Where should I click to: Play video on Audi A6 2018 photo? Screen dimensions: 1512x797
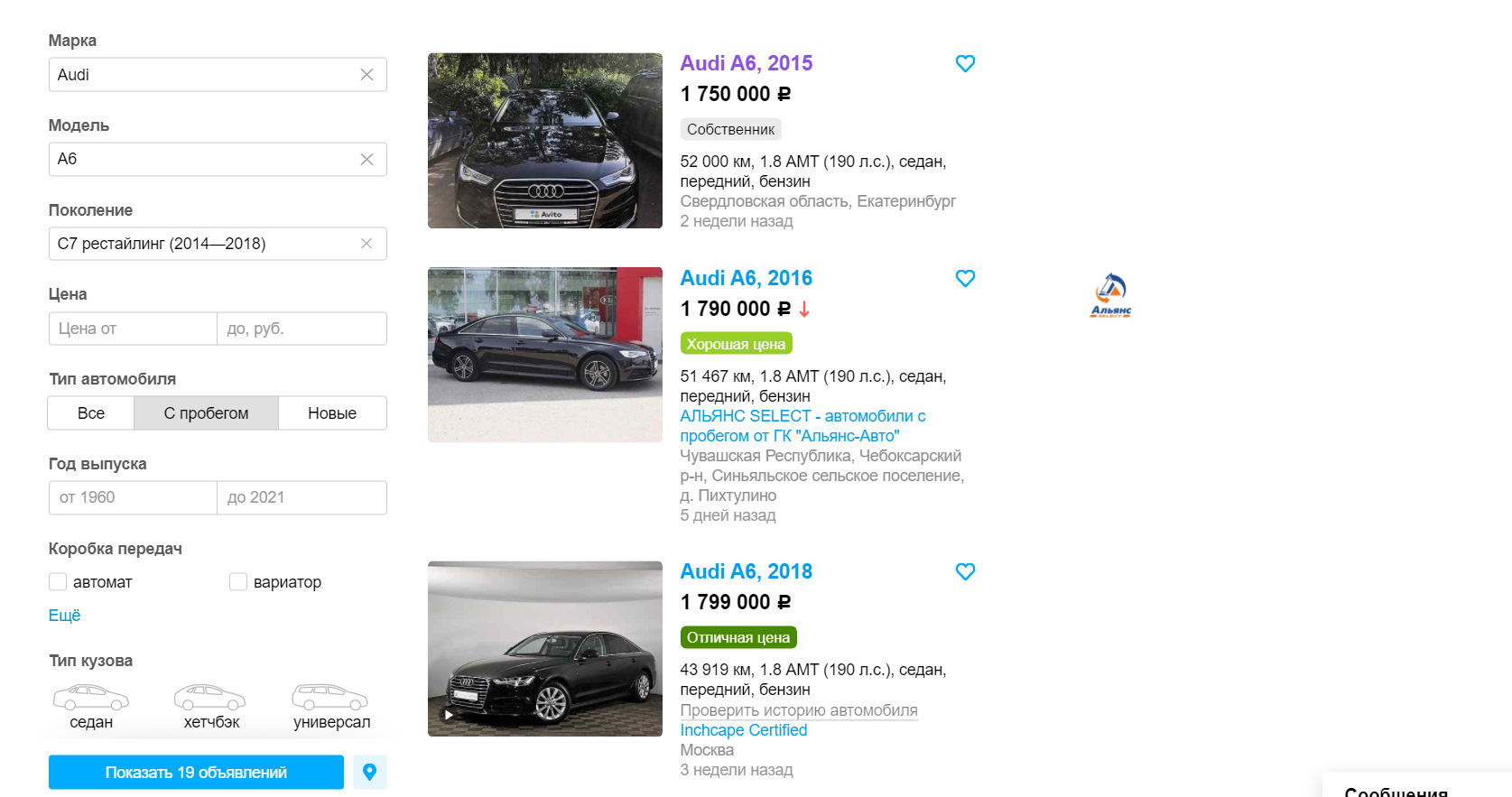point(449,715)
